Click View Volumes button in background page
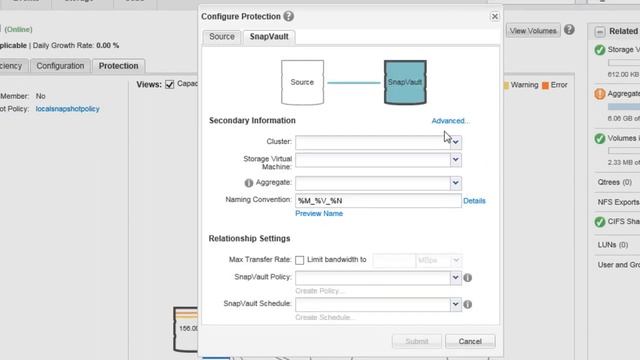Image resolution: width=640 pixels, height=360 pixels. (533, 31)
